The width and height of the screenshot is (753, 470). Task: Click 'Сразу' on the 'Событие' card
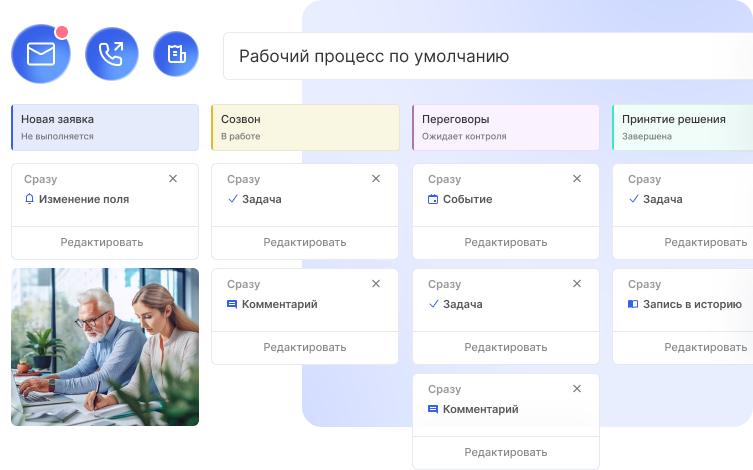pyautogui.click(x=445, y=179)
